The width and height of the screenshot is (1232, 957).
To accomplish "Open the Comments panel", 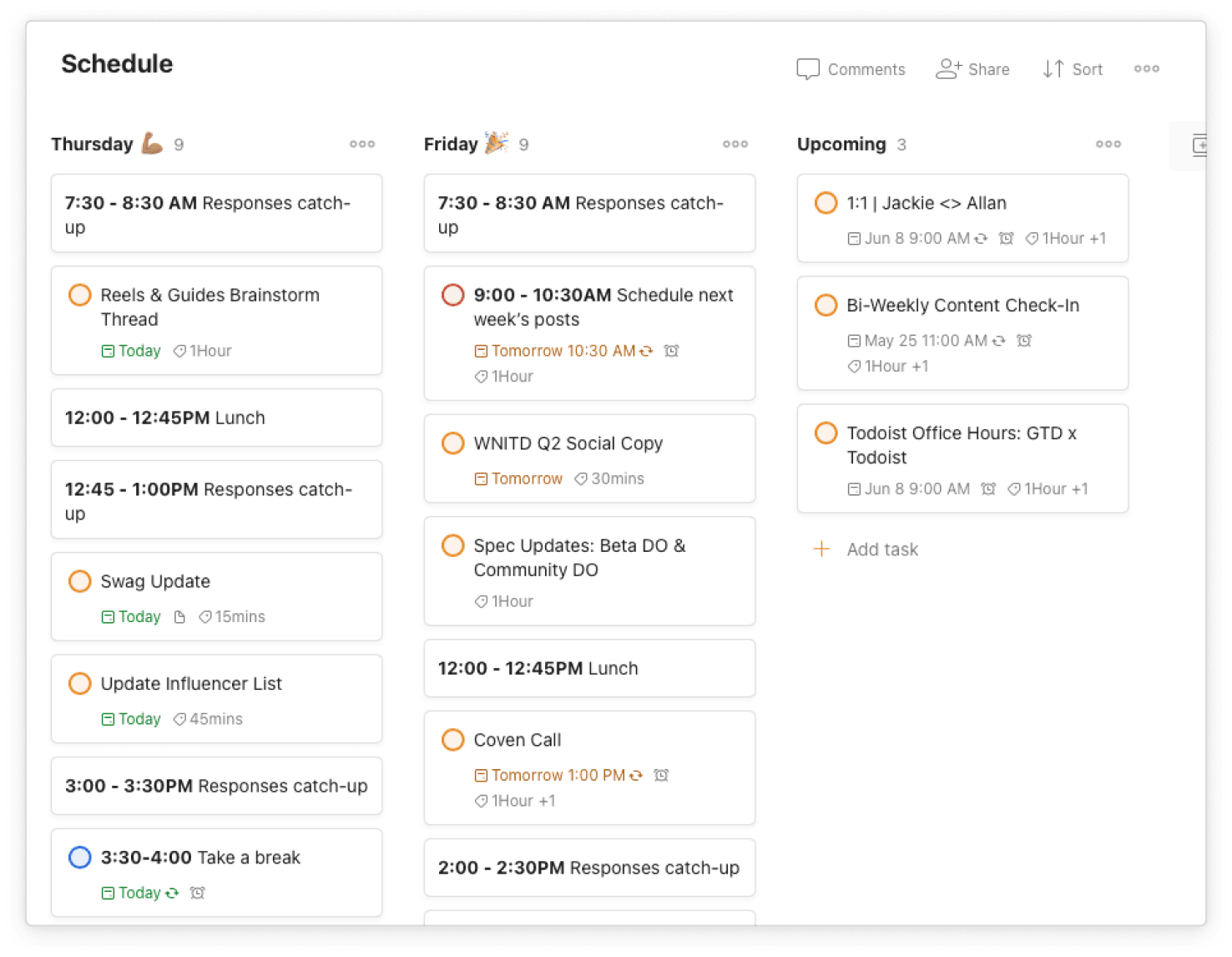I will (851, 69).
